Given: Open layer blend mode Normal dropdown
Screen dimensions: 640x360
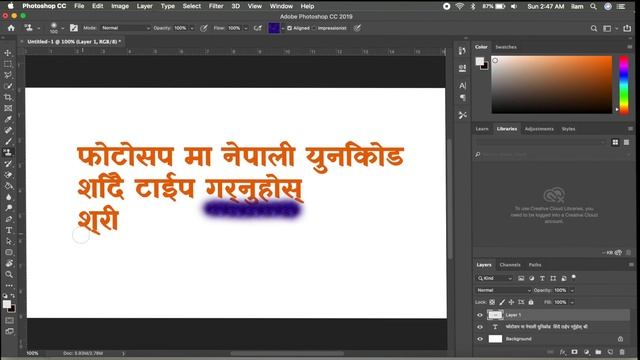Looking at the screenshot, I should pos(503,290).
